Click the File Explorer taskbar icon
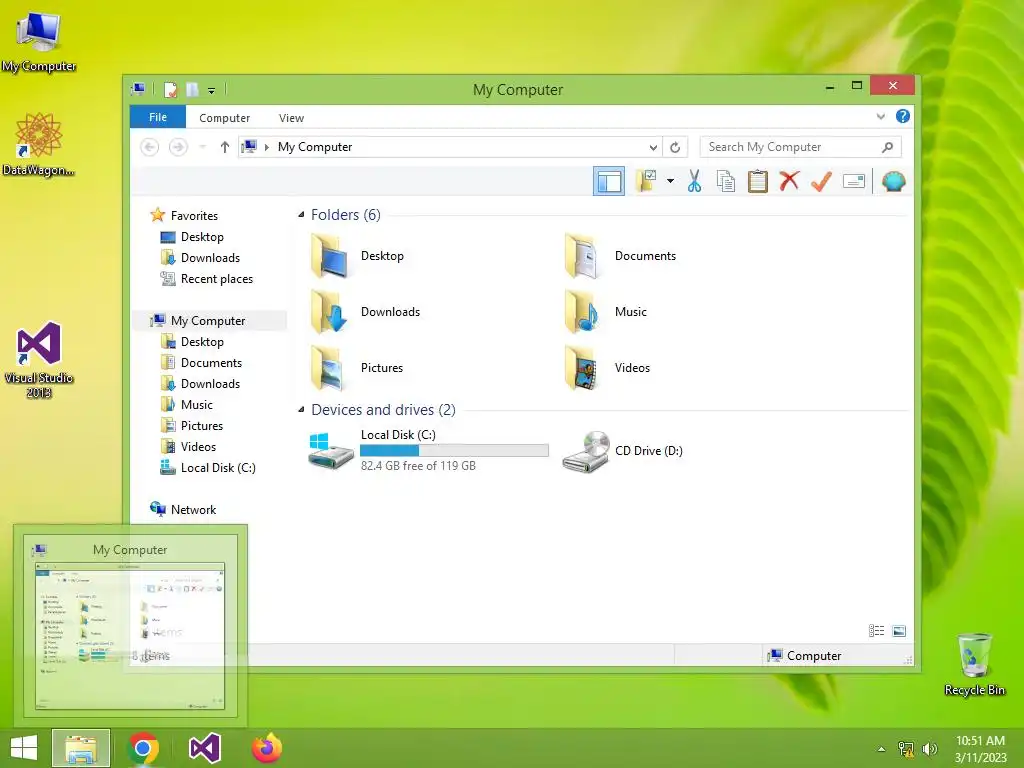1024x768 pixels. click(x=81, y=748)
